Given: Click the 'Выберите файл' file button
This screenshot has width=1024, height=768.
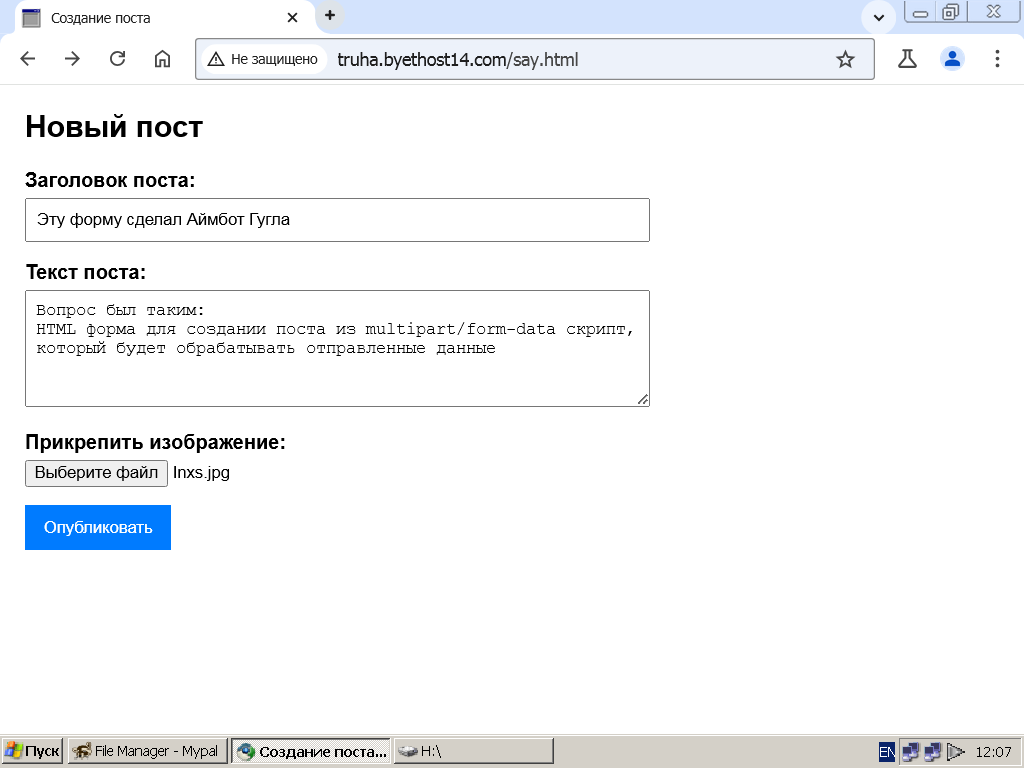Looking at the screenshot, I should [x=96, y=473].
